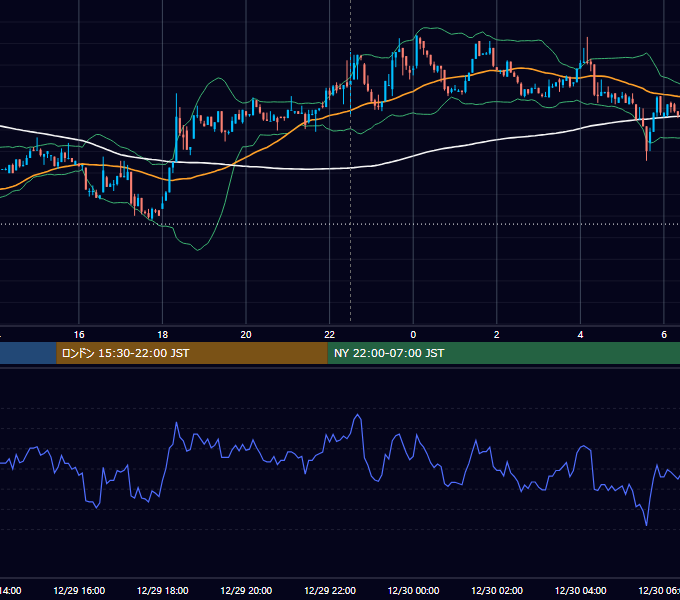
Task: Click the date label 12/30 00:00
Action: (x=413, y=590)
